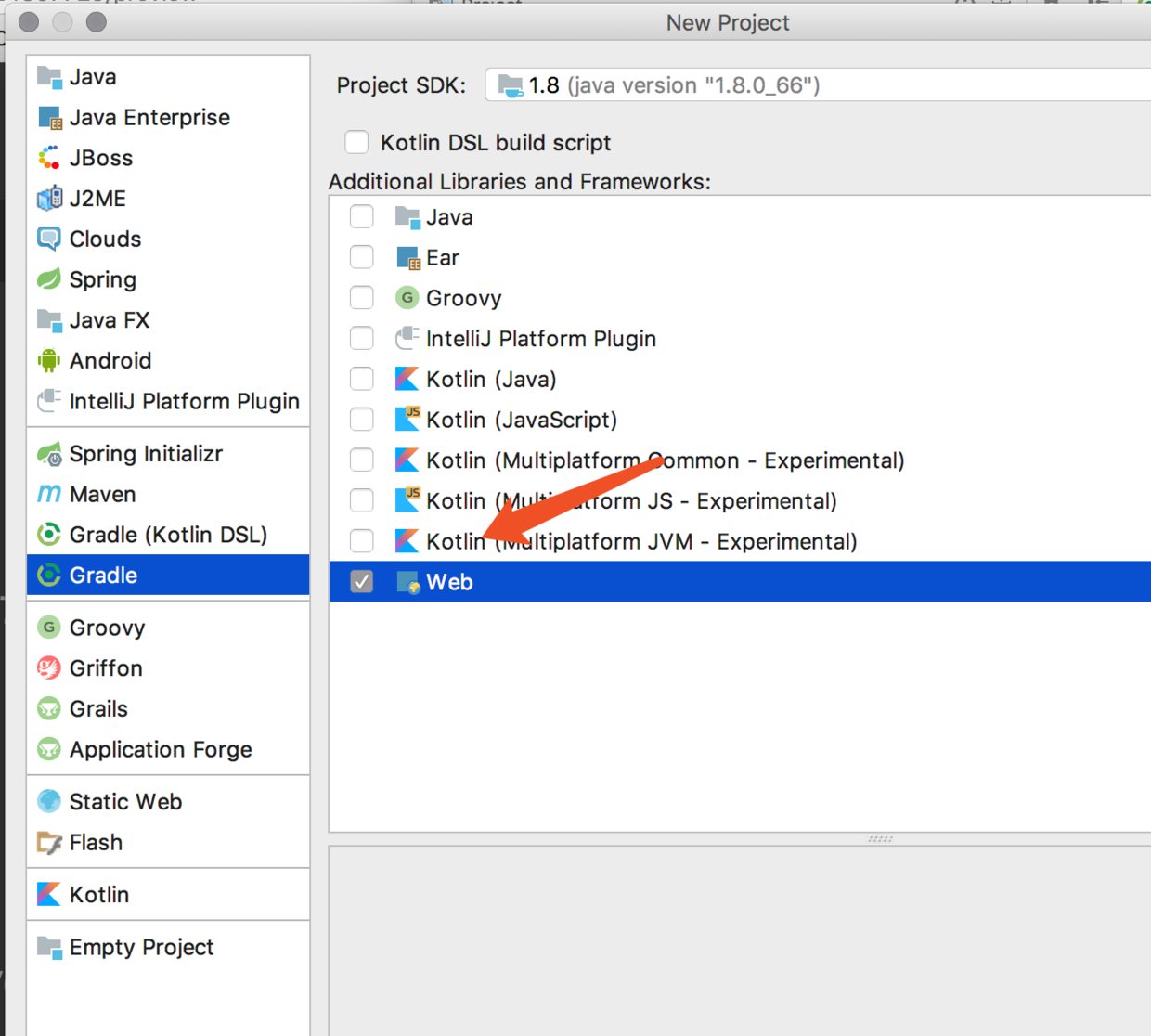
Task: Check the Java framework checkbox
Action: coord(362,217)
